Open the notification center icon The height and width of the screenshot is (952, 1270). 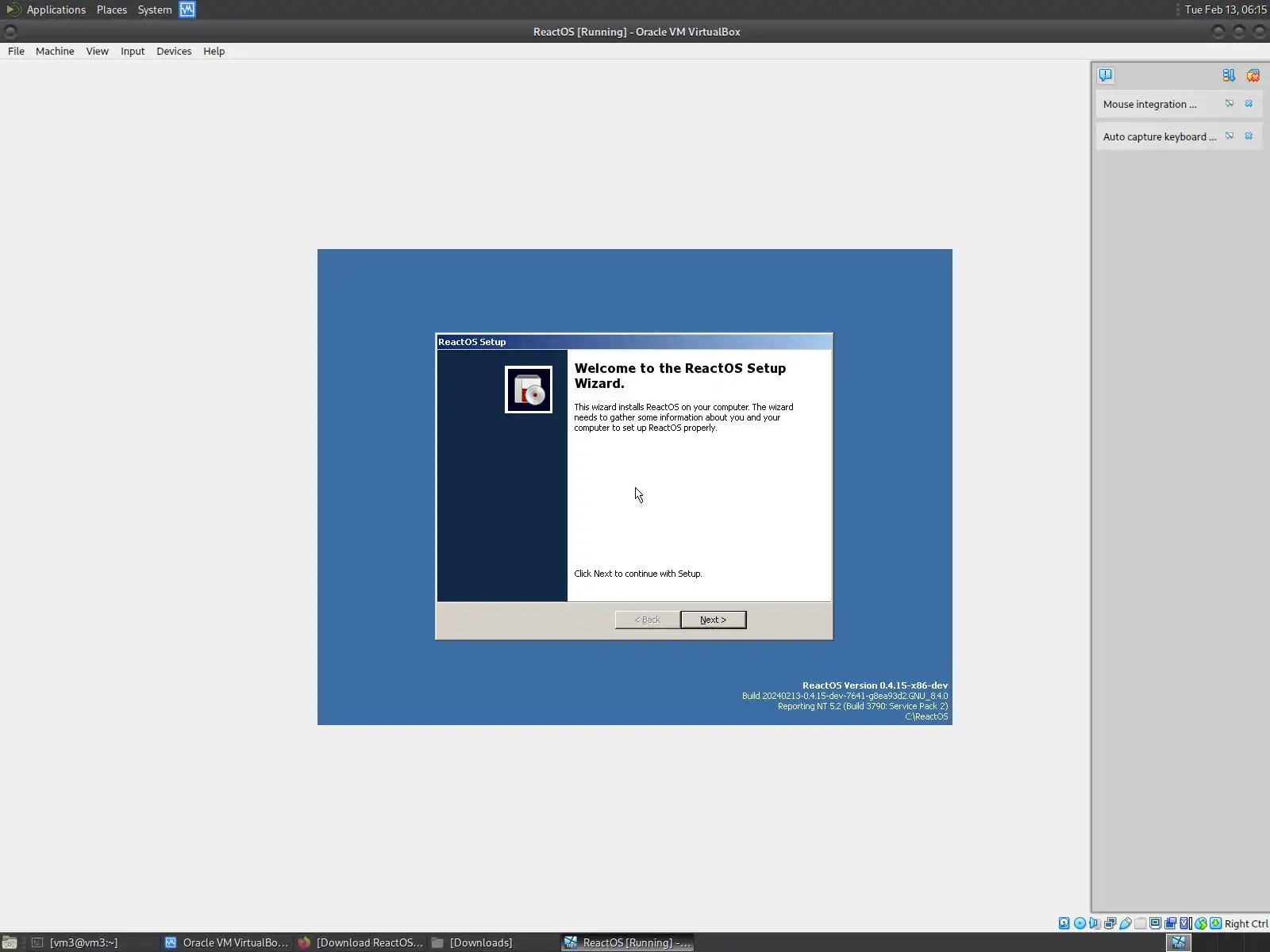(x=1106, y=75)
